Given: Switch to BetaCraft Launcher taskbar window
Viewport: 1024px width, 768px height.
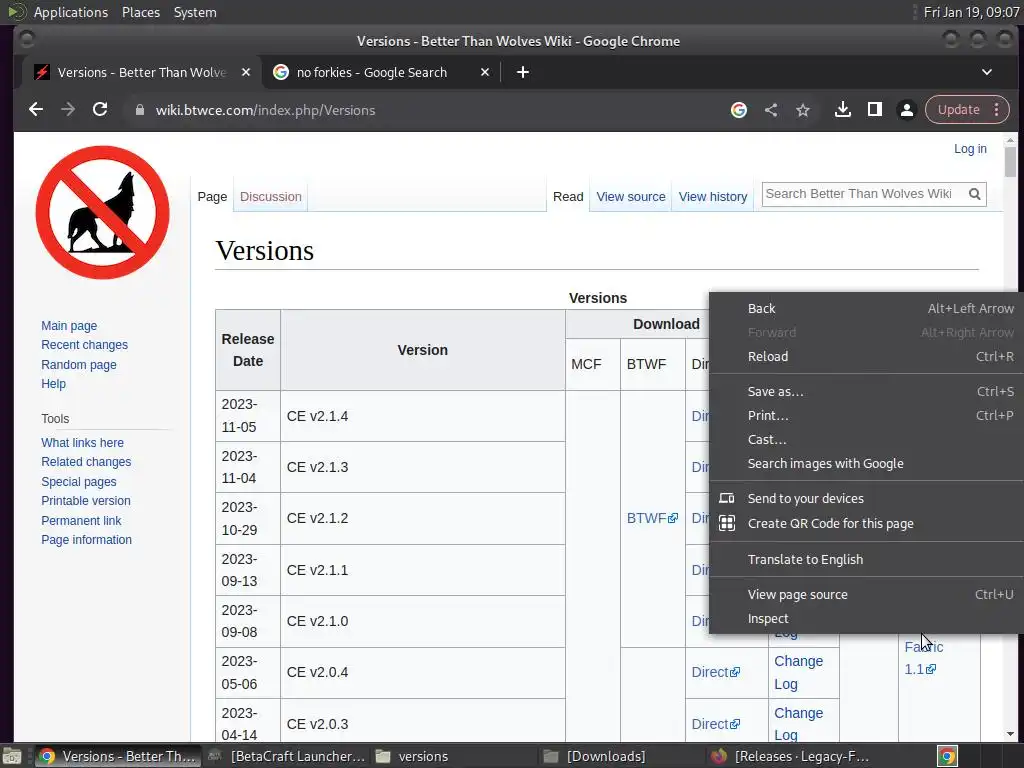Looking at the screenshot, I should [286, 756].
